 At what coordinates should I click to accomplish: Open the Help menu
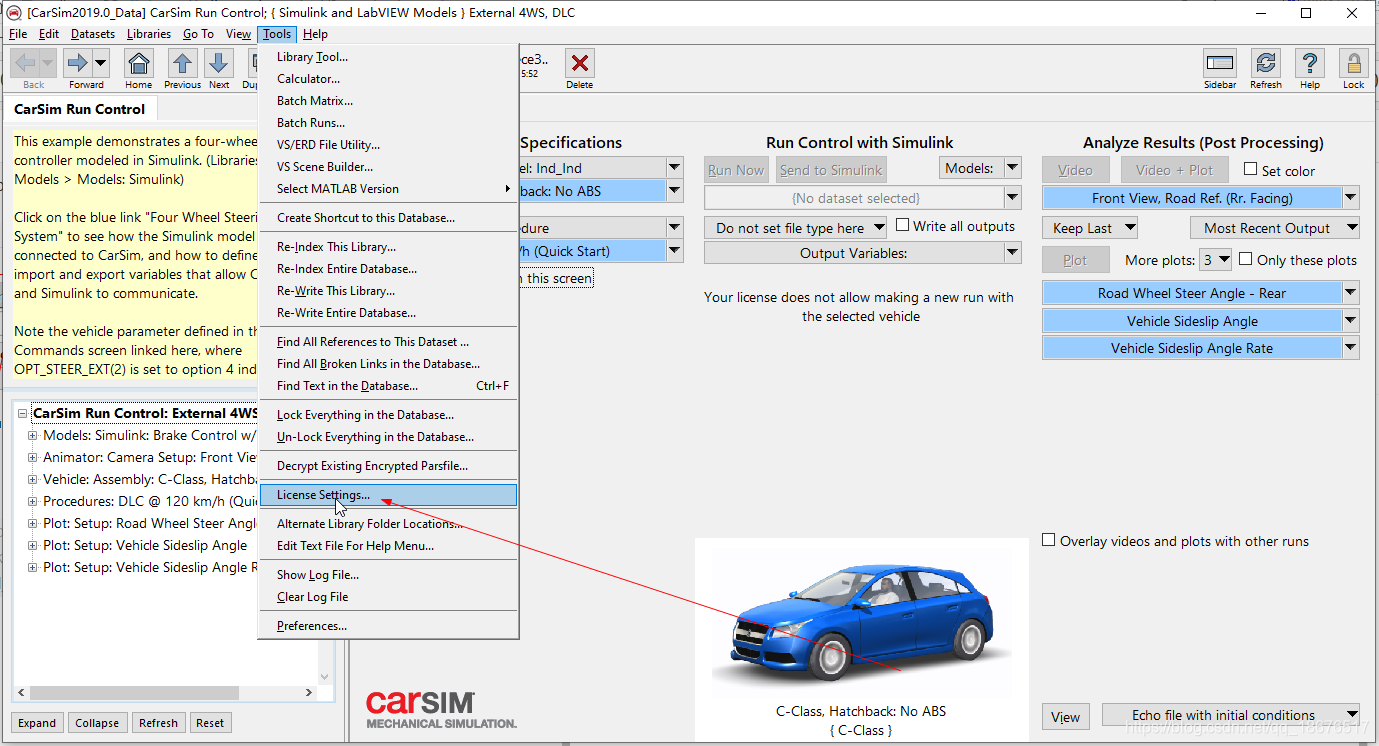(315, 34)
